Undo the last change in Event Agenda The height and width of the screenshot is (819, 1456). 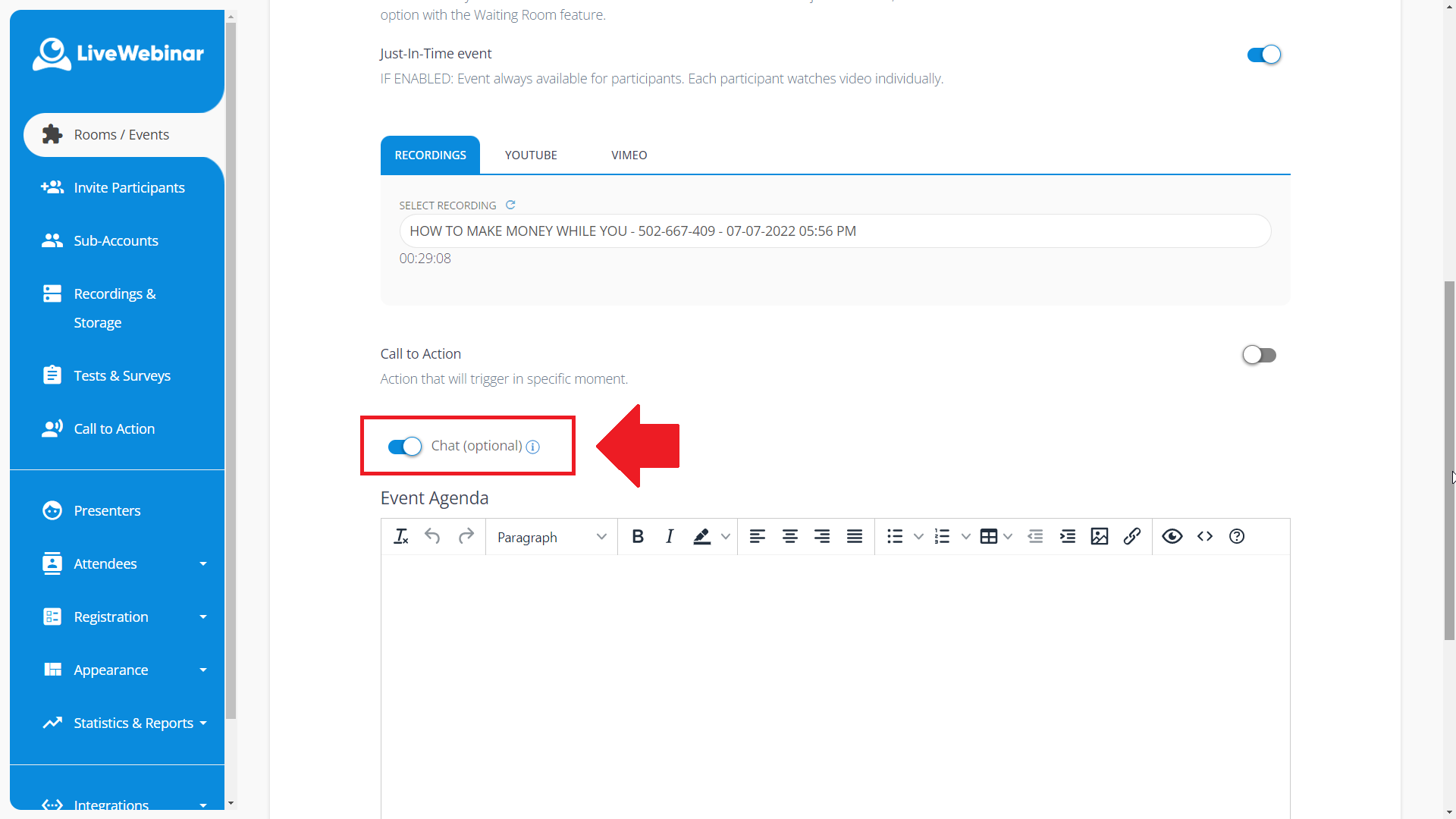click(x=433, y=536)
